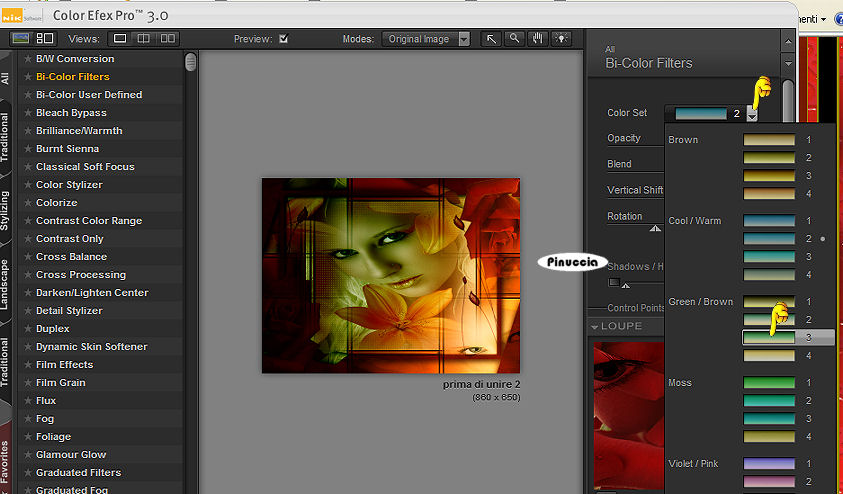Select the Dynamic Skin Softener filter
Viewport: 843px width, 494px height.
tap(91, 347)
